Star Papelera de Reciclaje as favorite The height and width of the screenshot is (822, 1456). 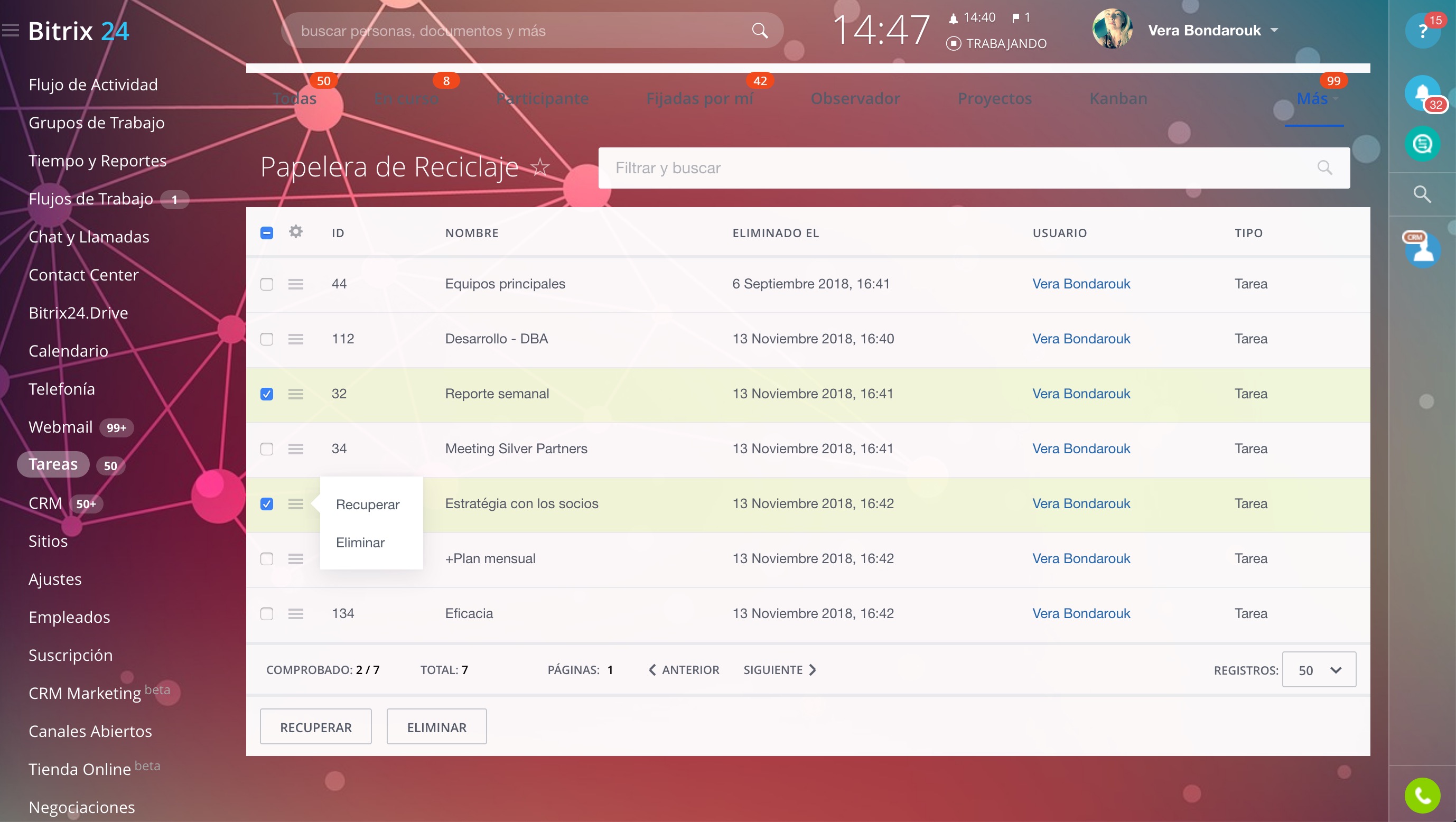pyautogui.click(x=540, y=167)
